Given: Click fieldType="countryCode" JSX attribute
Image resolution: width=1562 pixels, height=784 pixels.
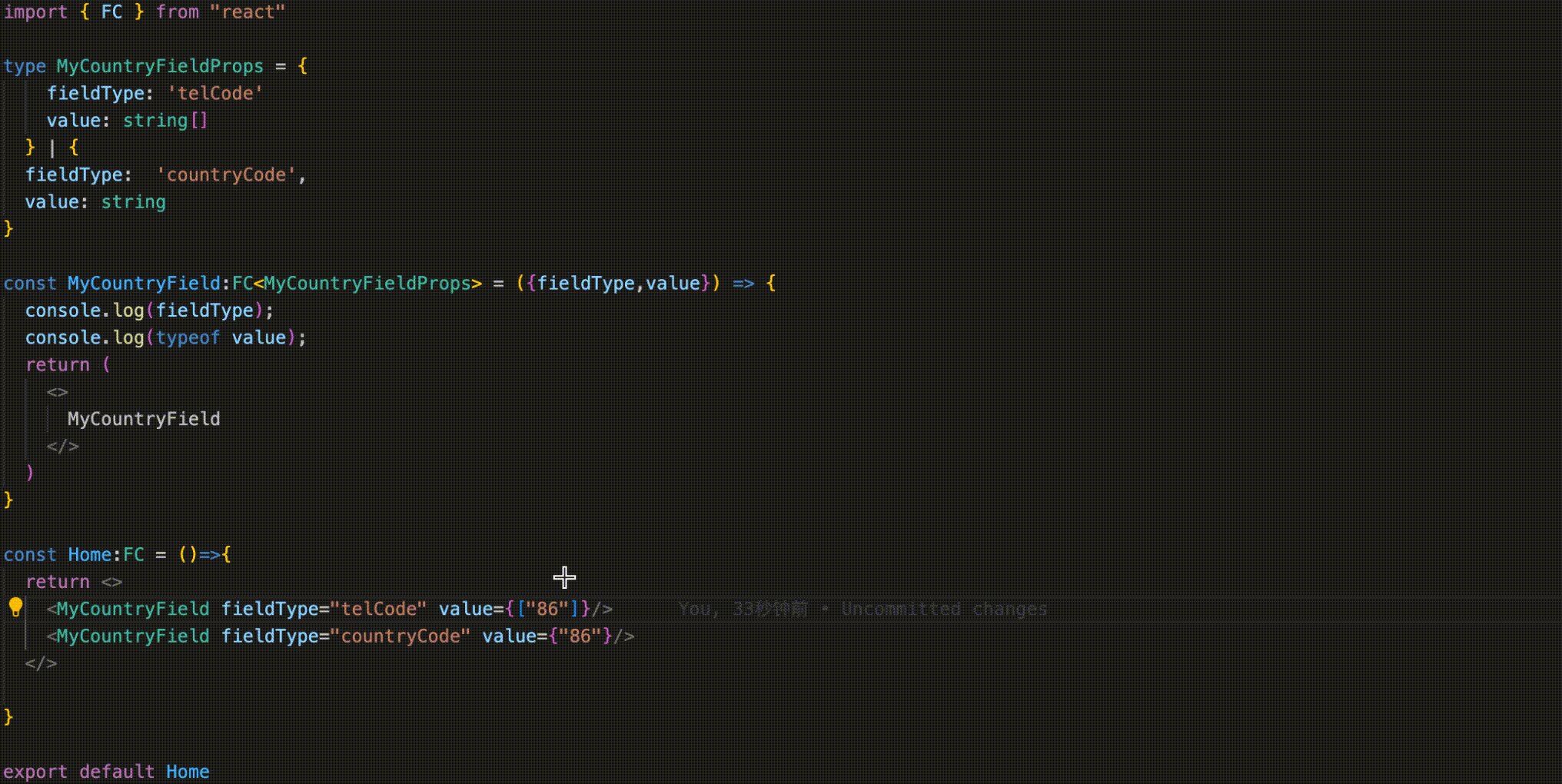Looking at the screenshot, I should [345, 636].
